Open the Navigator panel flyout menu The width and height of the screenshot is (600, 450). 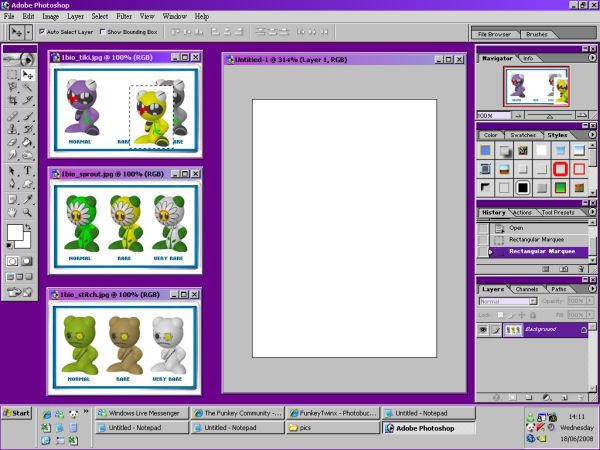coord(592,58)
